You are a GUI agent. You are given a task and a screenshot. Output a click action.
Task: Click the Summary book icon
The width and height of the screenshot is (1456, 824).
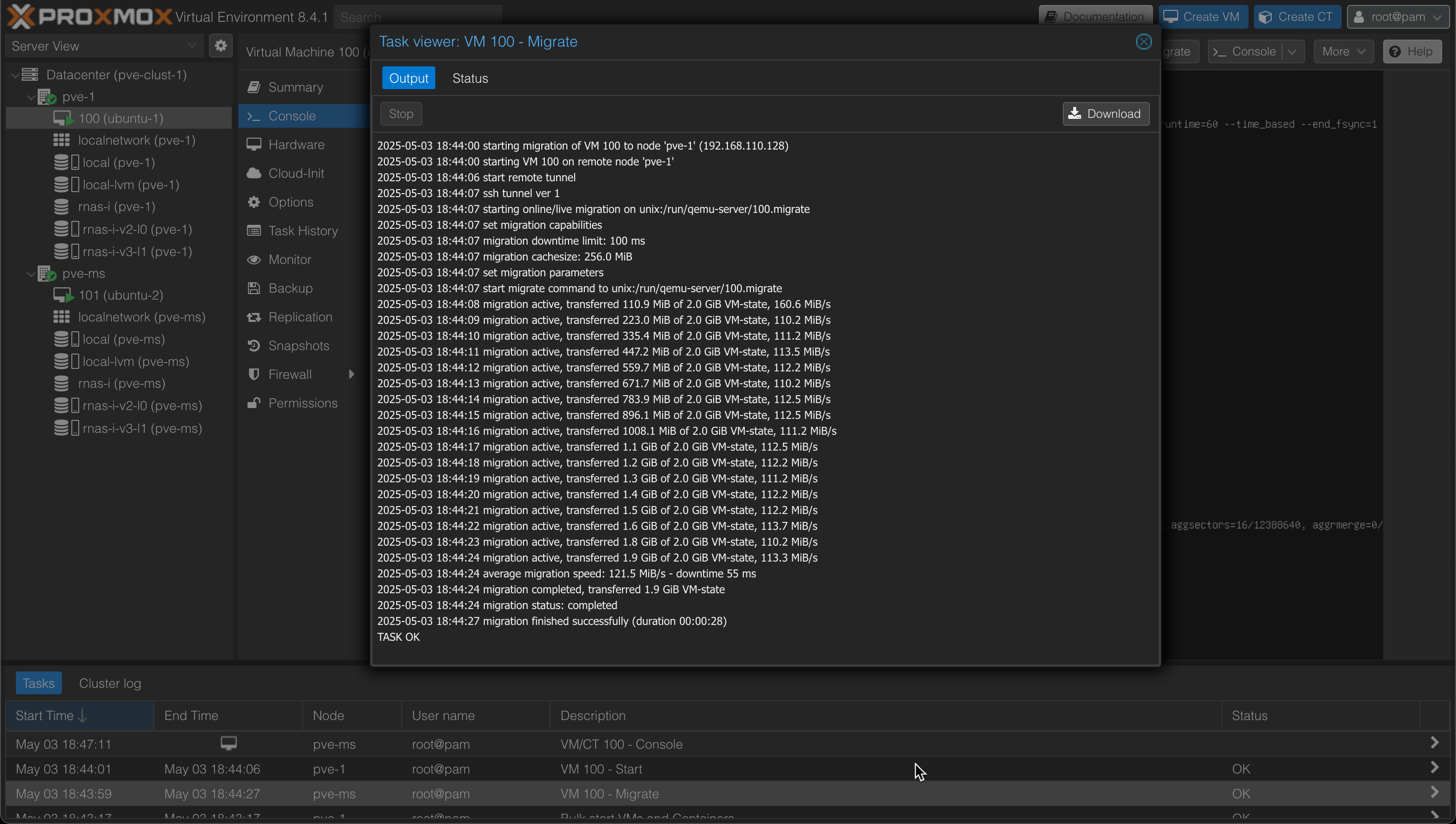coord(254,87)
